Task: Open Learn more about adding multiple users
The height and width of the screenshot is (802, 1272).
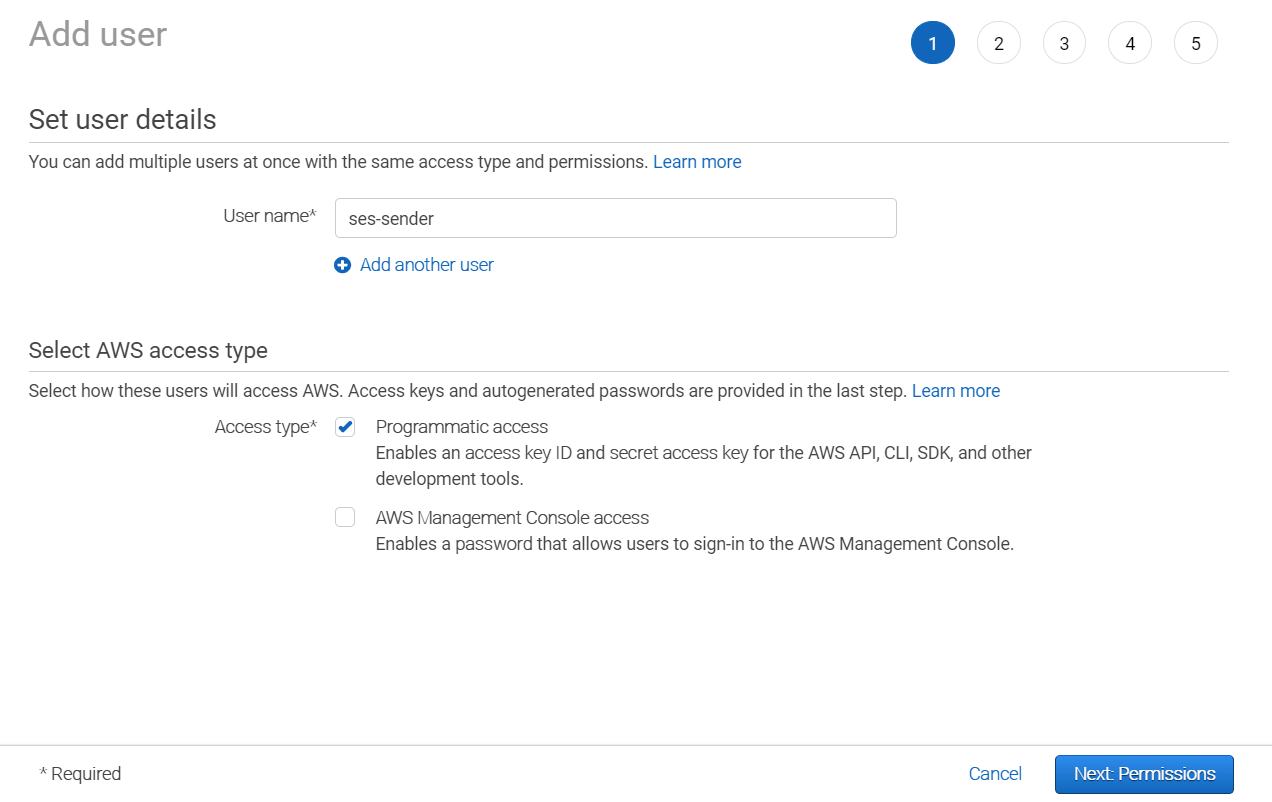Action: click(x=697, y=162)
